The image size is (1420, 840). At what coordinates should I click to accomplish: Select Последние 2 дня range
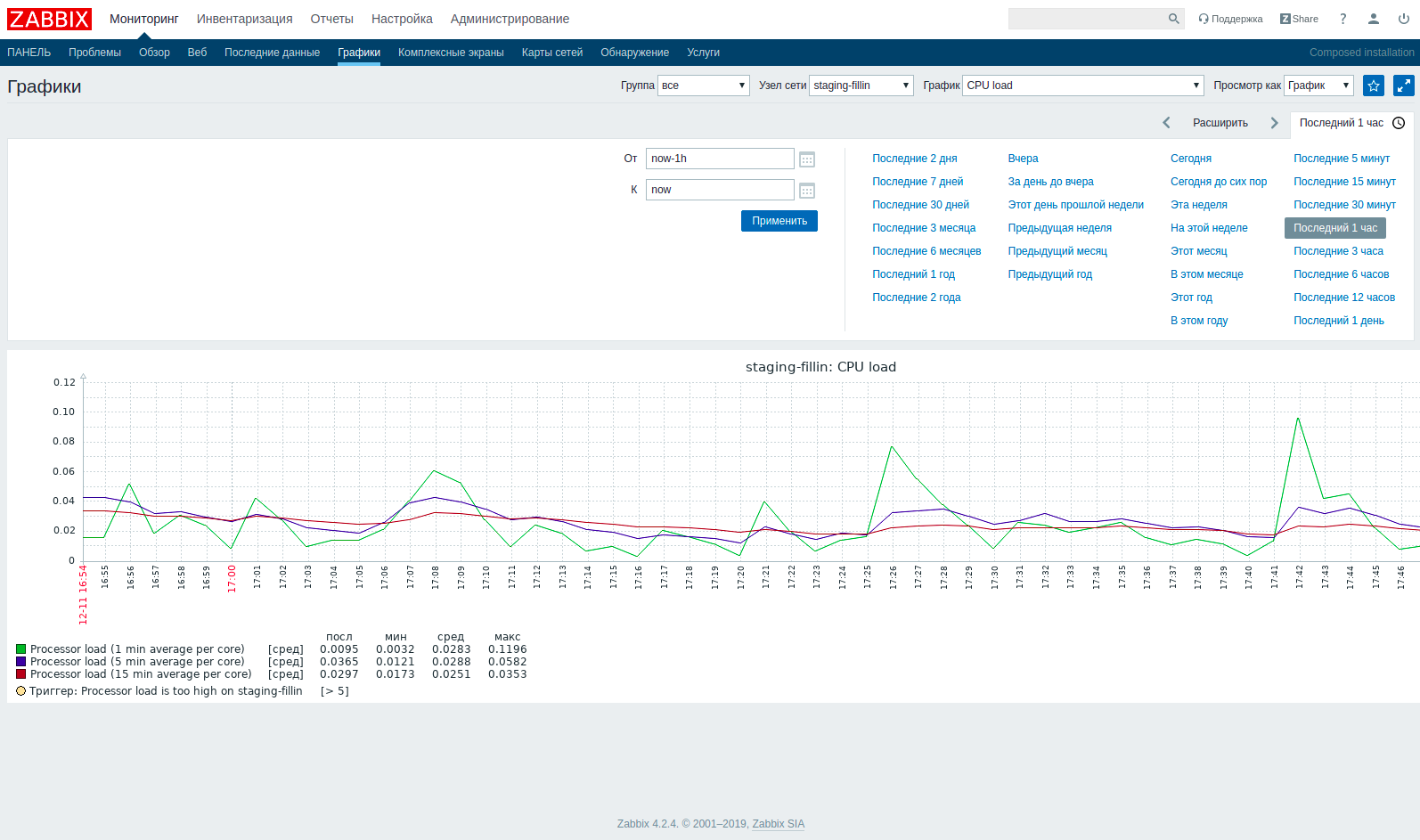click(914, 159)
